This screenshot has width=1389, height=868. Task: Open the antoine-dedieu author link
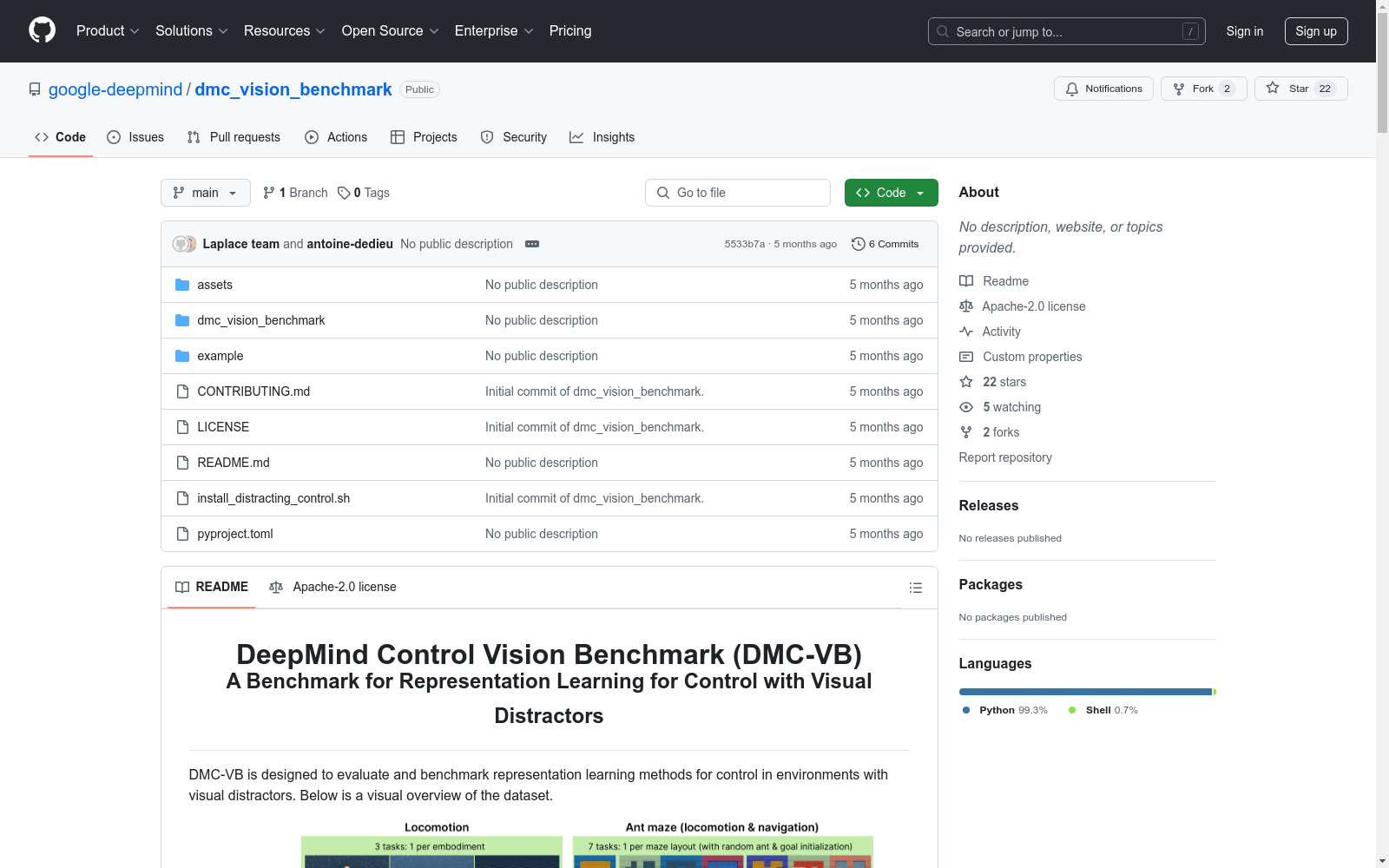pos(350,244)
